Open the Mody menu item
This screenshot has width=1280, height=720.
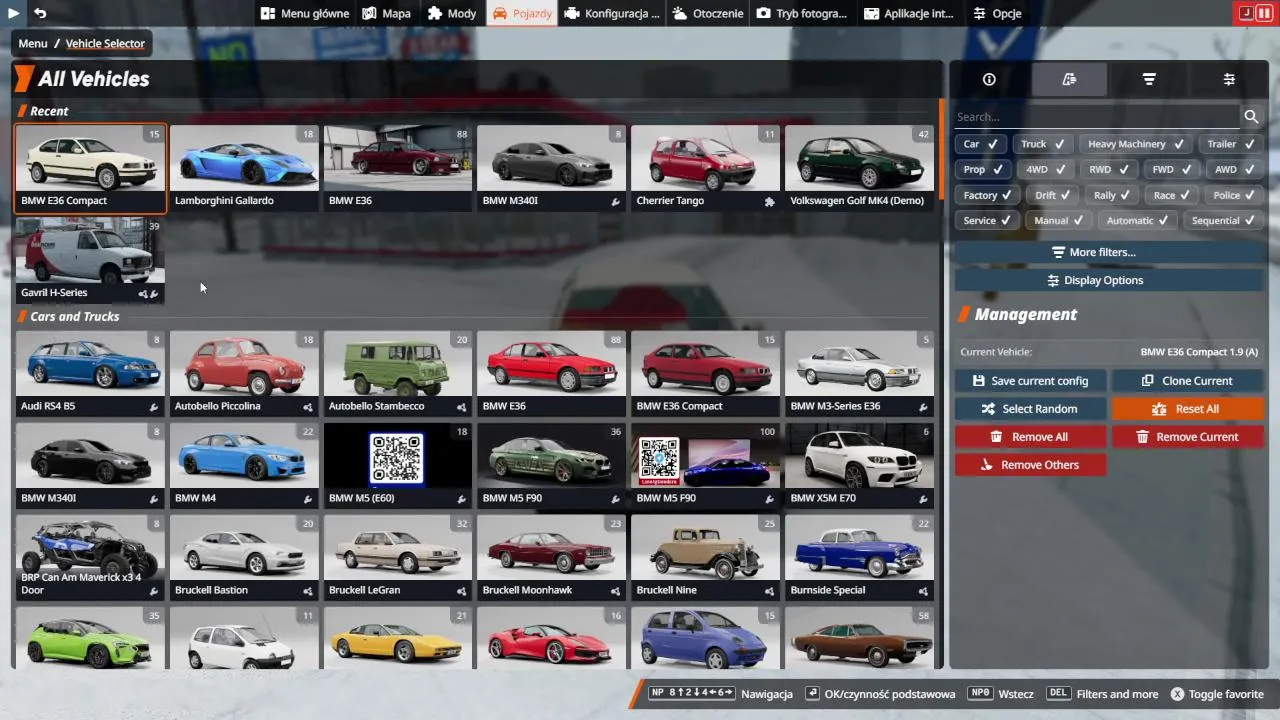(451, 14)
